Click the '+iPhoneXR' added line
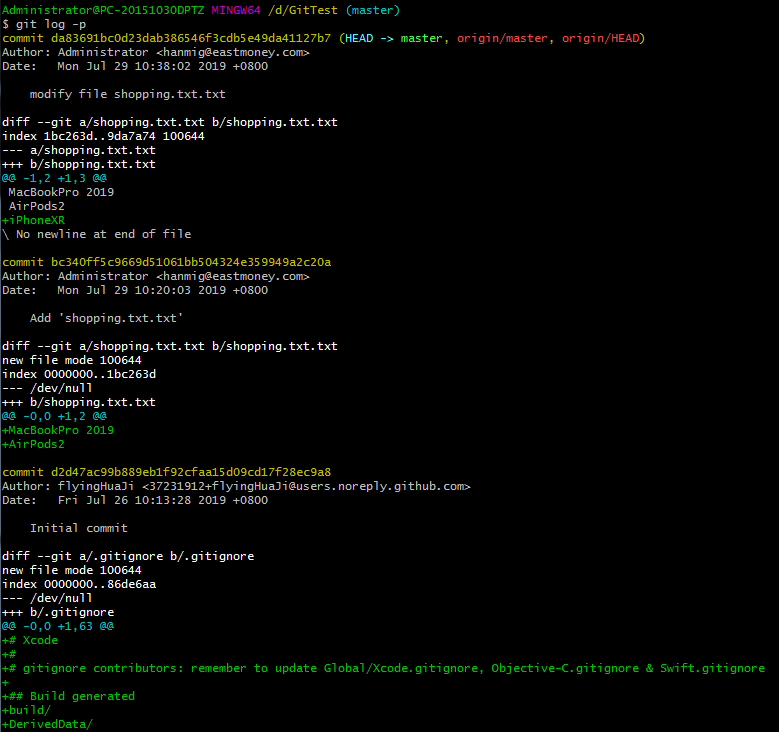 point(33,220)
